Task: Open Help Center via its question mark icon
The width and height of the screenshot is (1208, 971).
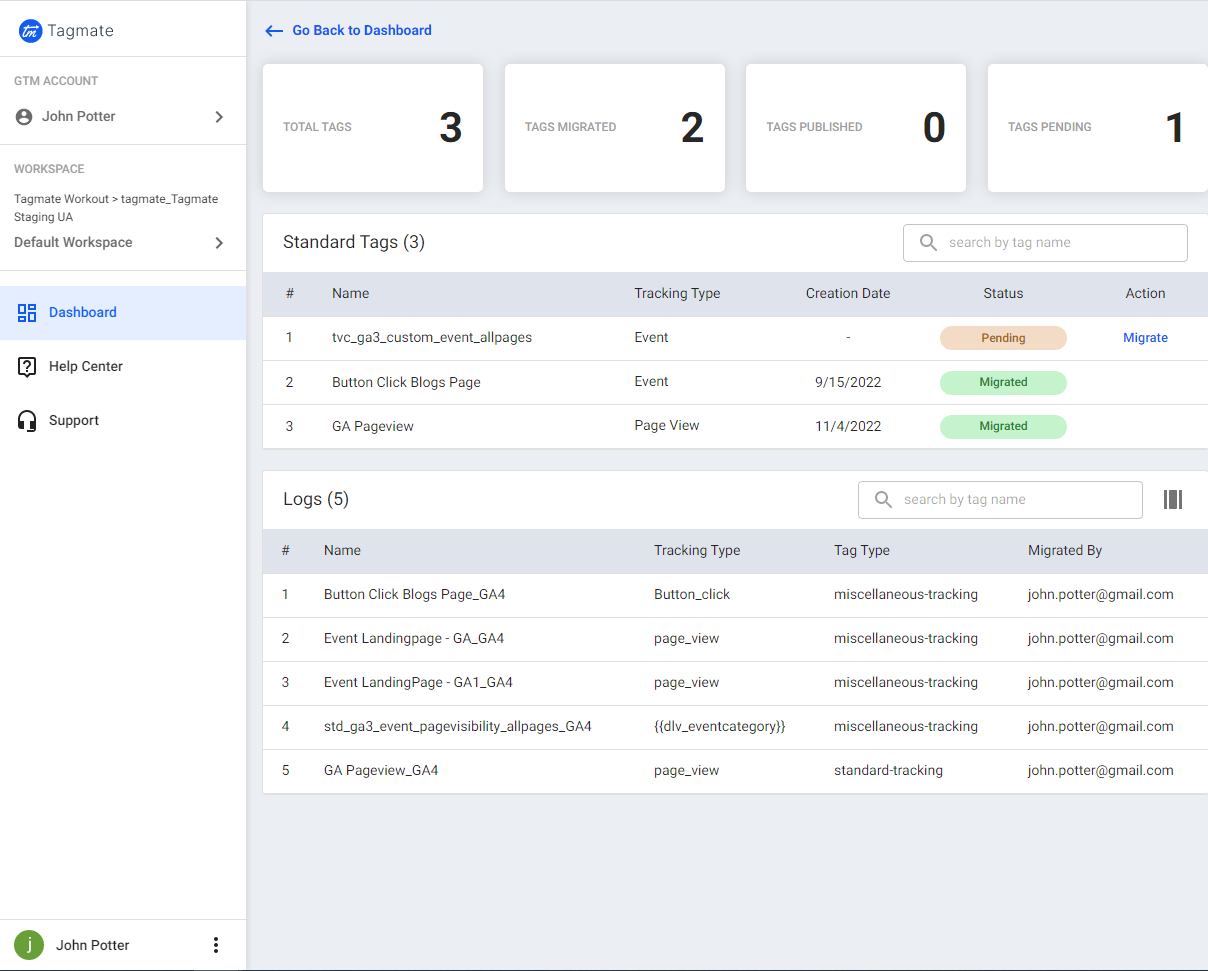Action: (x=26, y=366)
